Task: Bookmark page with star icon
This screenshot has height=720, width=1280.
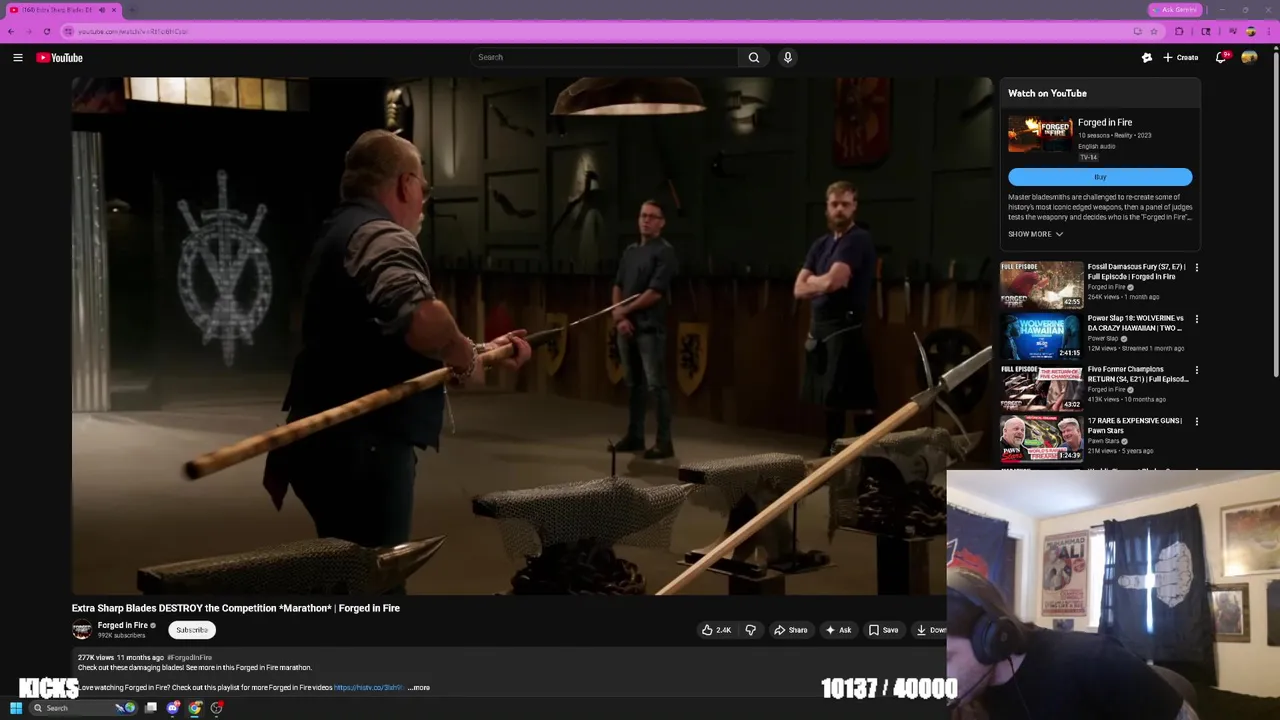Action: (x=1153, y=31)
